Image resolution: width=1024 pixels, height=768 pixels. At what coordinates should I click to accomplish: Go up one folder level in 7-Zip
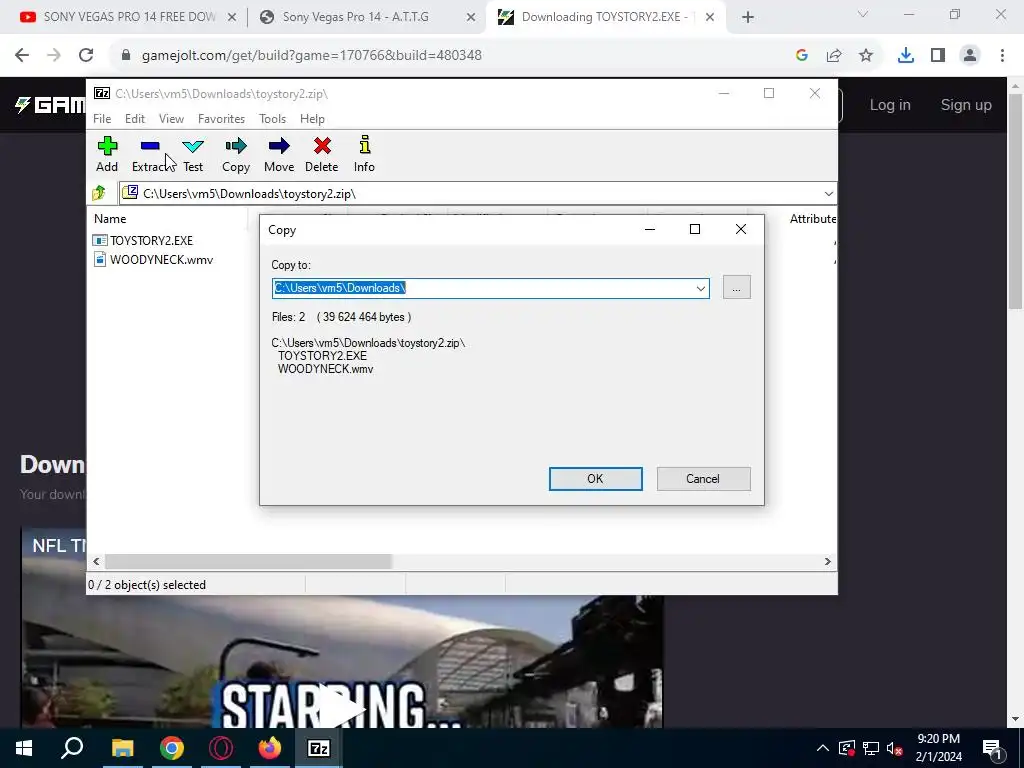click(99, 193)
